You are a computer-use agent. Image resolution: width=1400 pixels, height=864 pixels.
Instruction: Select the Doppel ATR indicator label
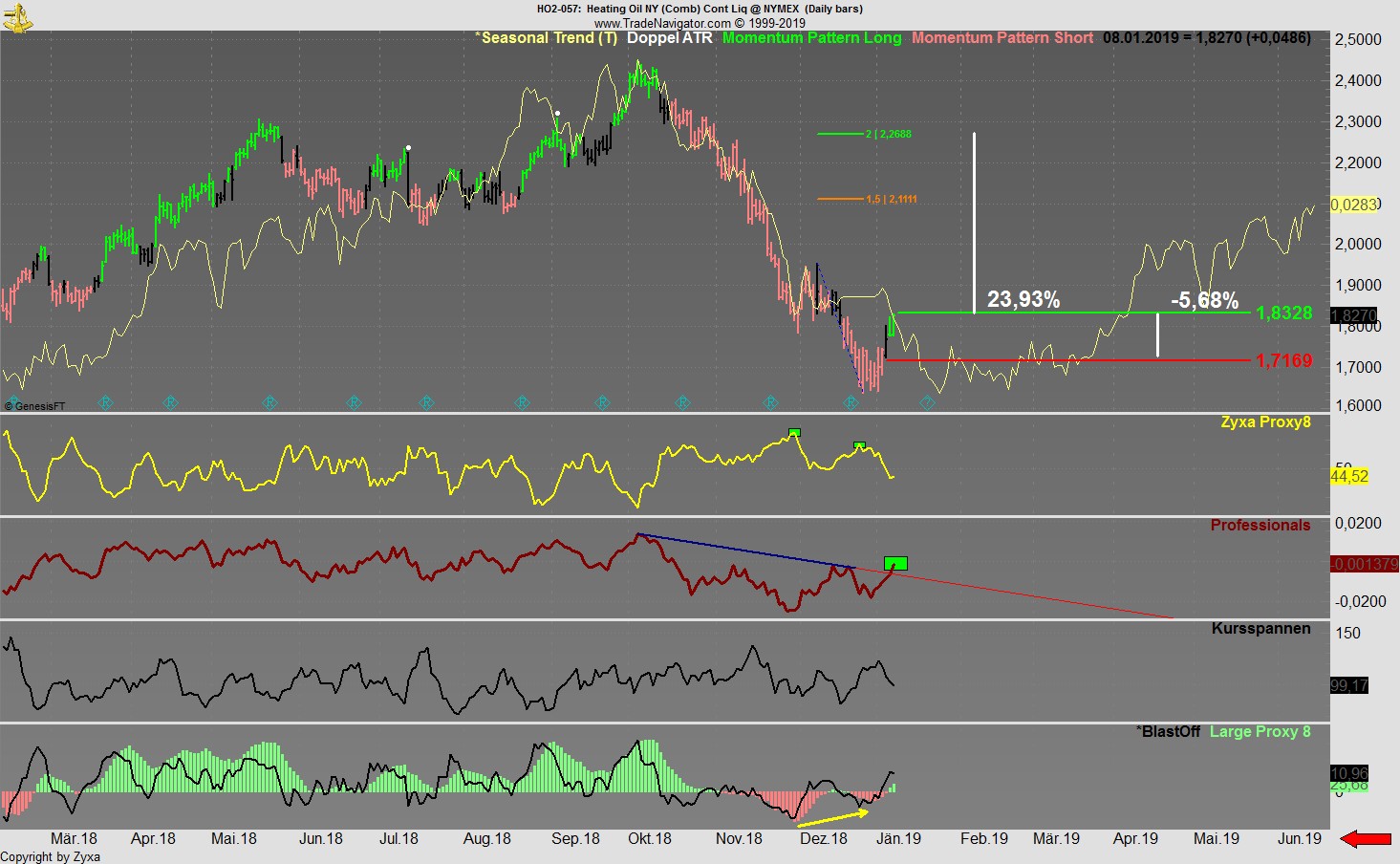pos(669,38)
